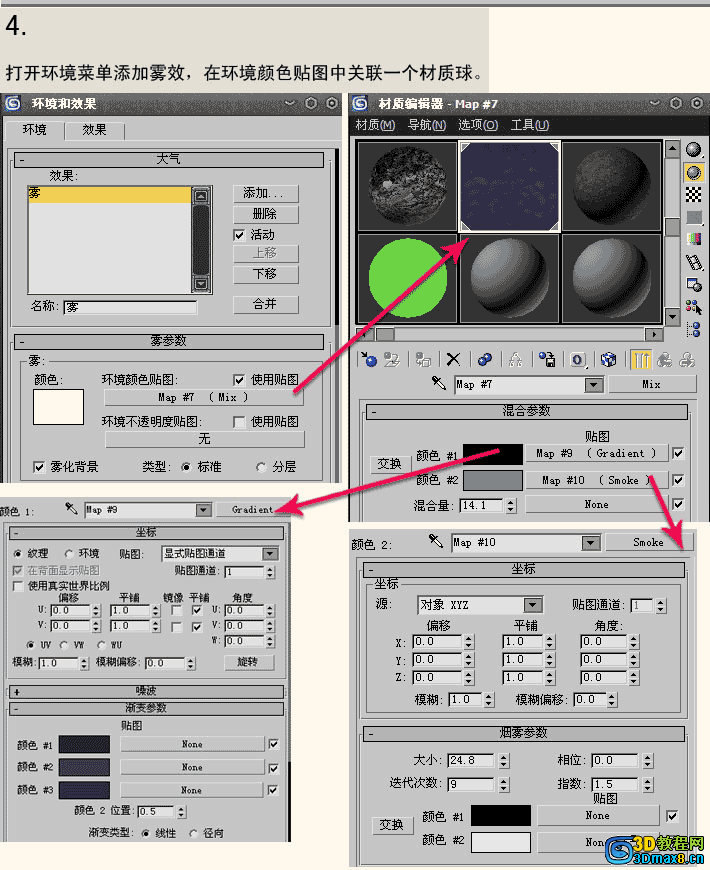The width and height of the screenshot is (710, 870).
Task: Open the Map #7 name dropdown
Action: (594, 385)
